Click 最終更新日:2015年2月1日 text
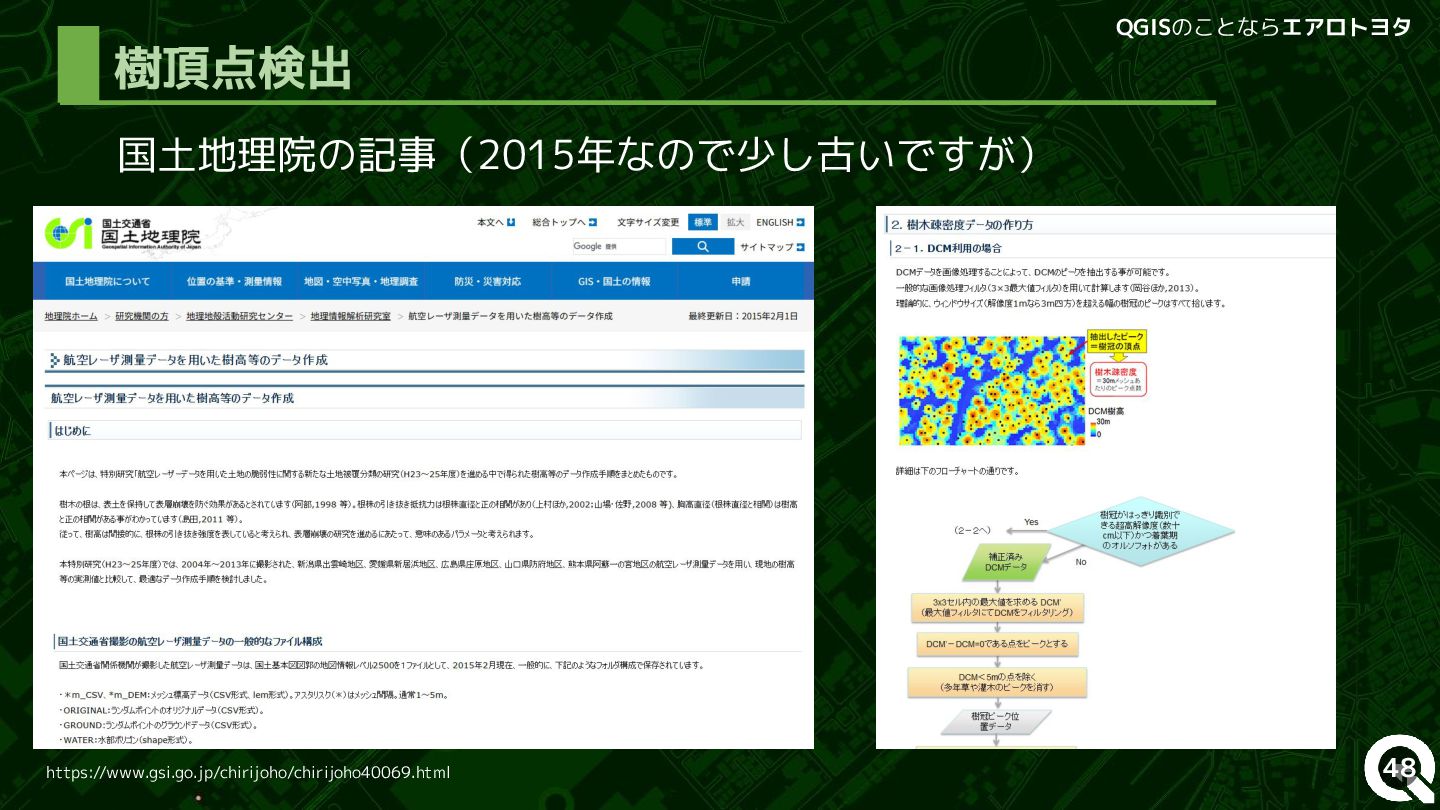1440x810 pixels. 743,315
